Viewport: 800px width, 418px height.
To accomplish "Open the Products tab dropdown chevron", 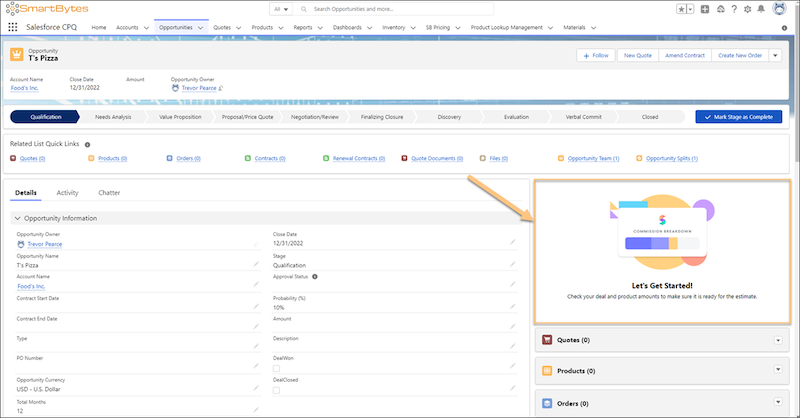I will [x=281, y=28].
